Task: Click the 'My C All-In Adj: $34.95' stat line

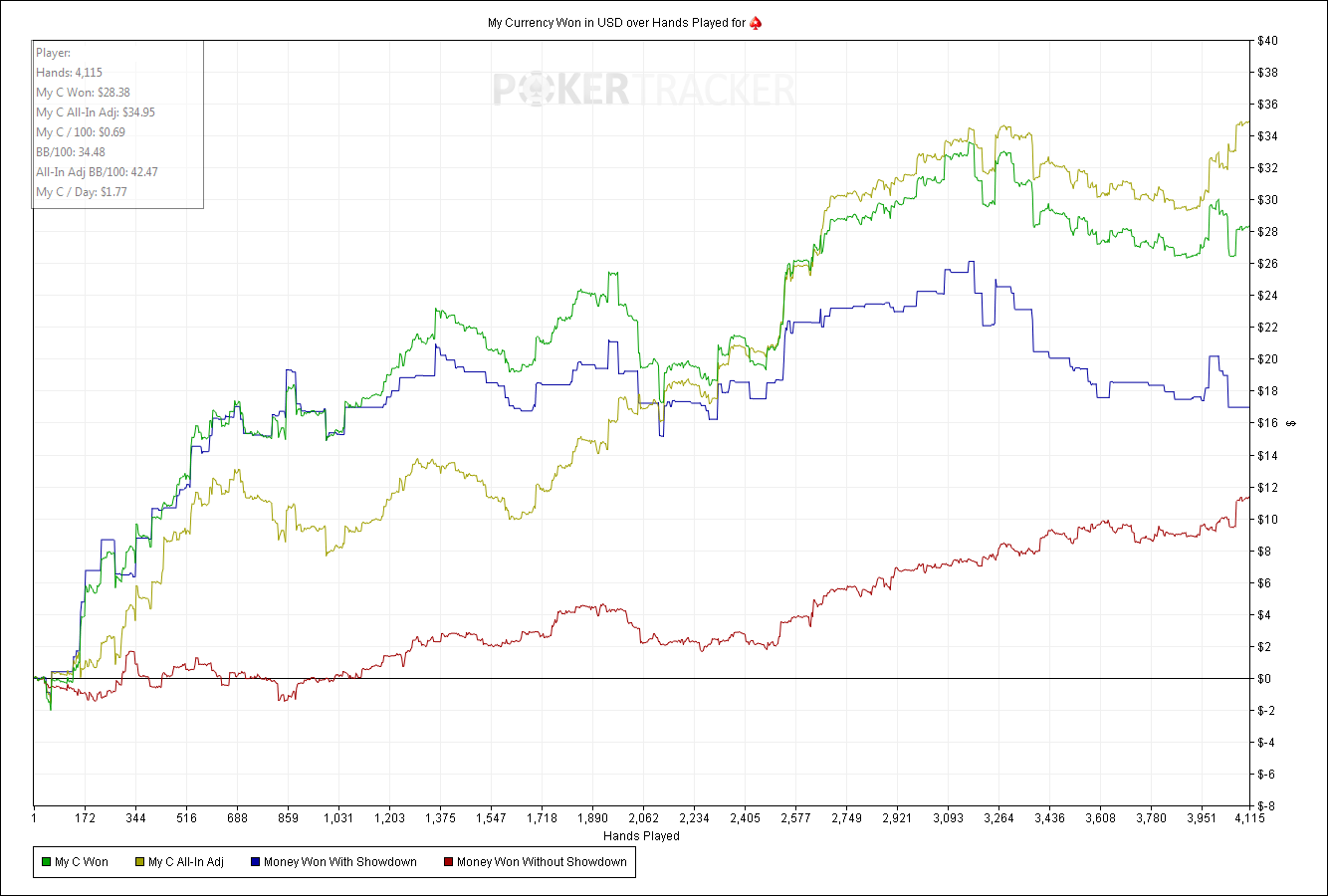Action: point(96,112)
